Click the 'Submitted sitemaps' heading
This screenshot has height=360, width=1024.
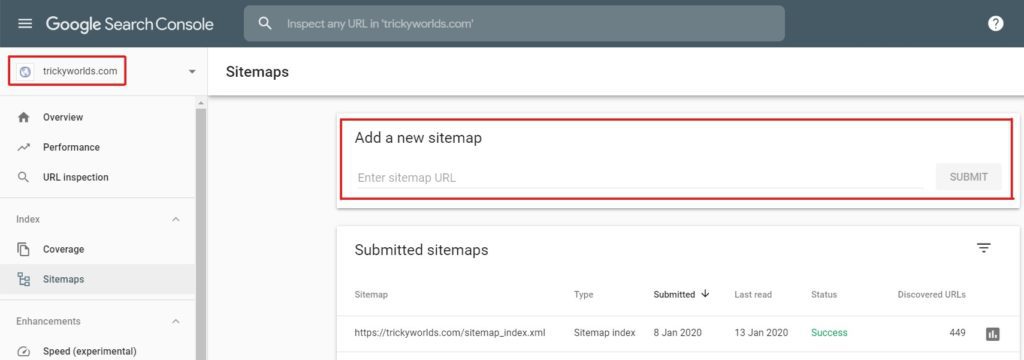coord(421,250)
